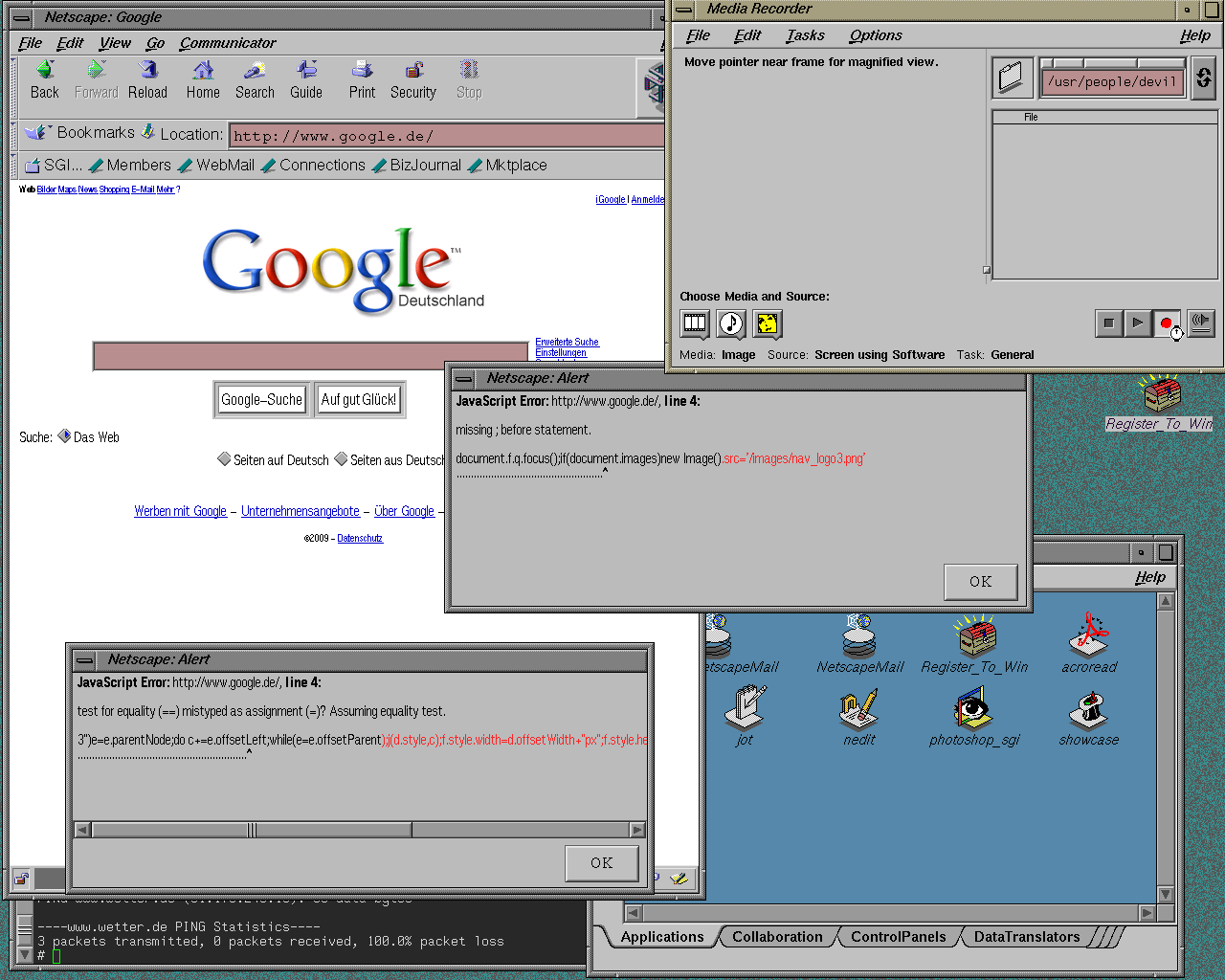The height and width of the screenshot is (980, 1225).
Task: Open the NetscapeMail icon next to Register_To_Win
Action: tap(859, 642)
